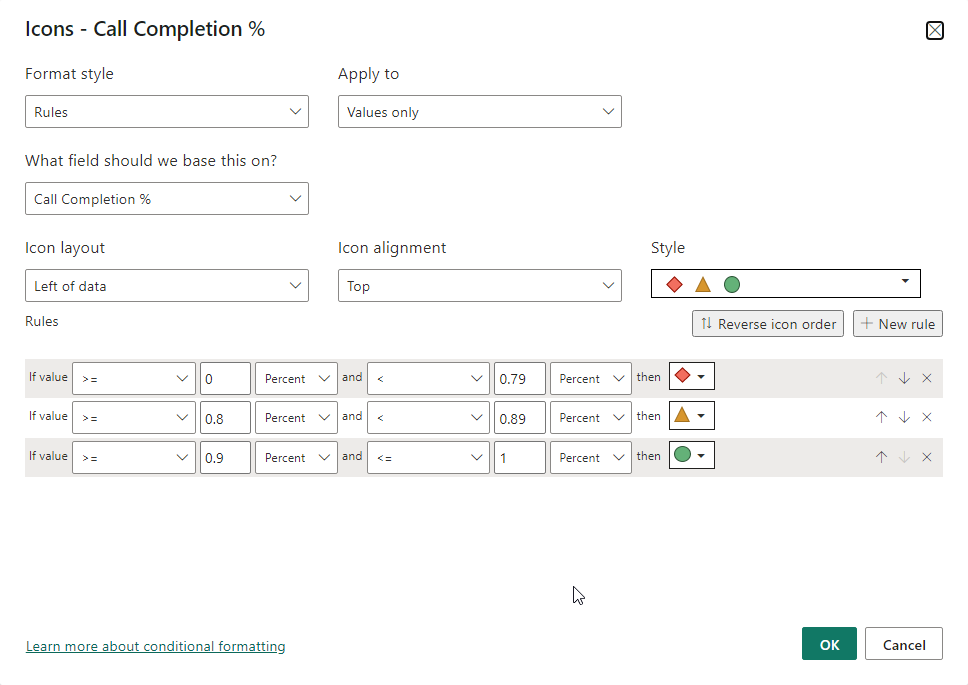Open the Percent dropdown after the 1 value
This screenshot has width=968, height=685.
click(x=591, y=457)
